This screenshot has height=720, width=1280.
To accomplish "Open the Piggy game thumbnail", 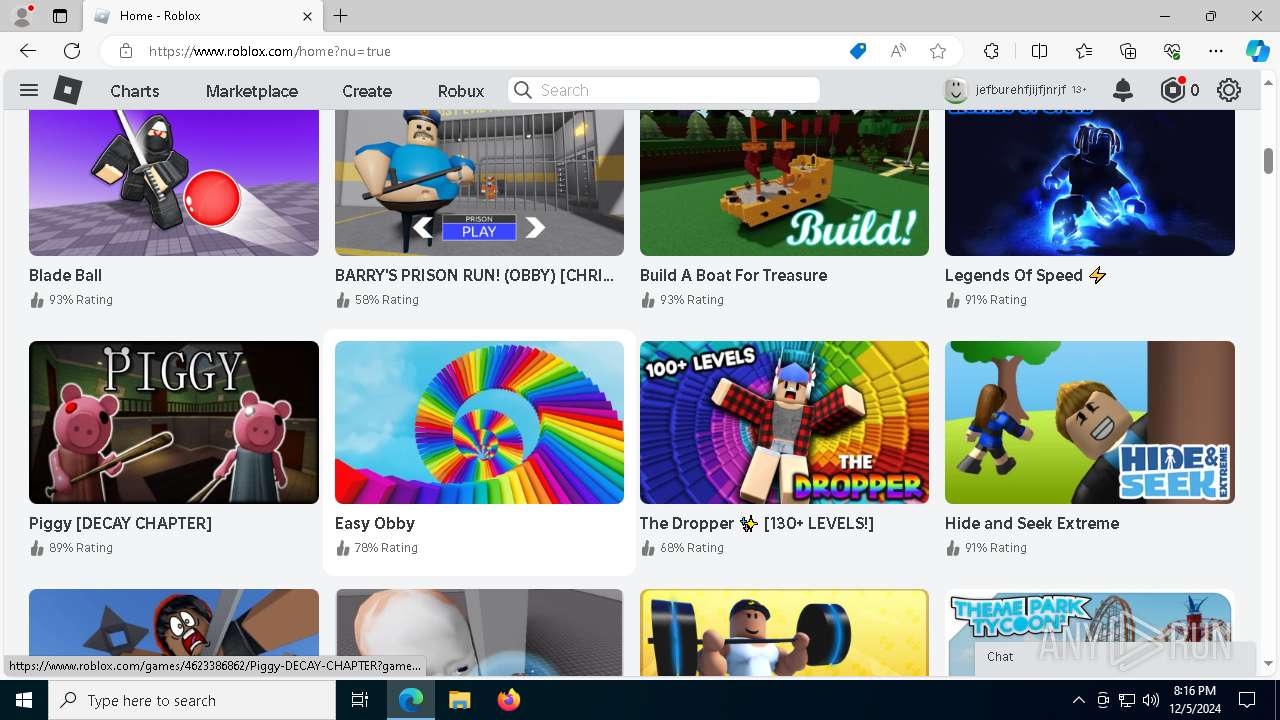I will [174, 422].
